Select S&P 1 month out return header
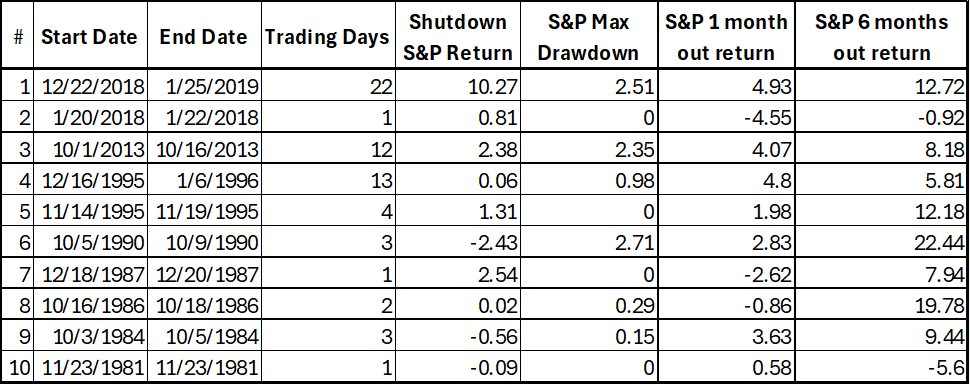970x385 pixels. click(726, 36)
